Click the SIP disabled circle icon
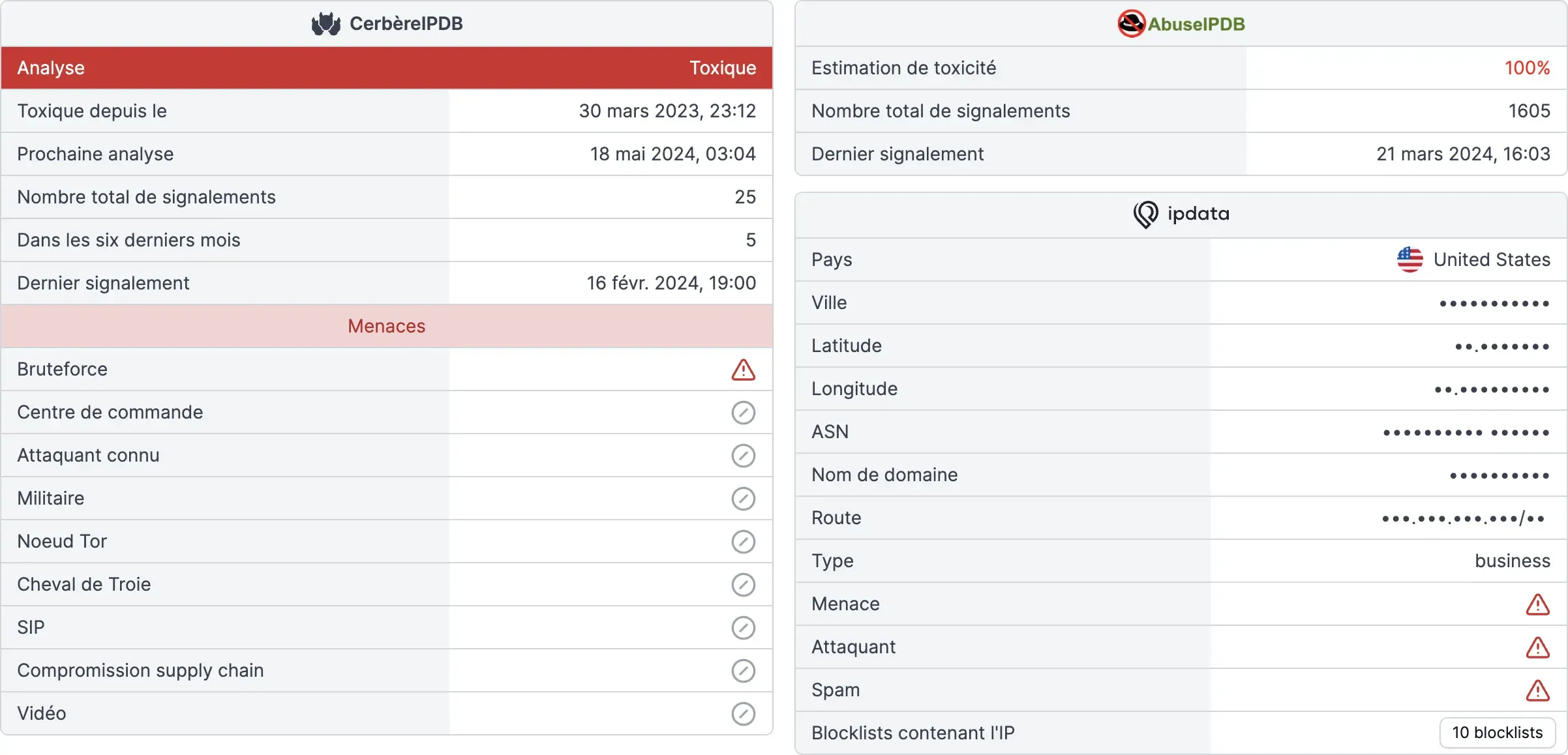 pos(743,628)
